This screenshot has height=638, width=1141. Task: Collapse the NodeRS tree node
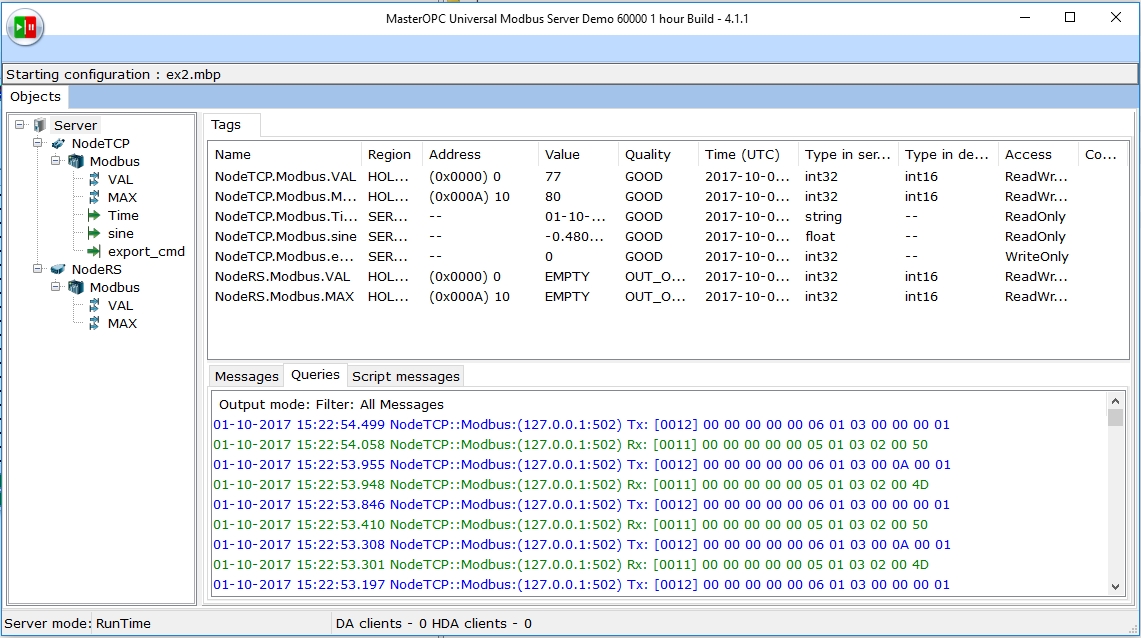point(38,268)
